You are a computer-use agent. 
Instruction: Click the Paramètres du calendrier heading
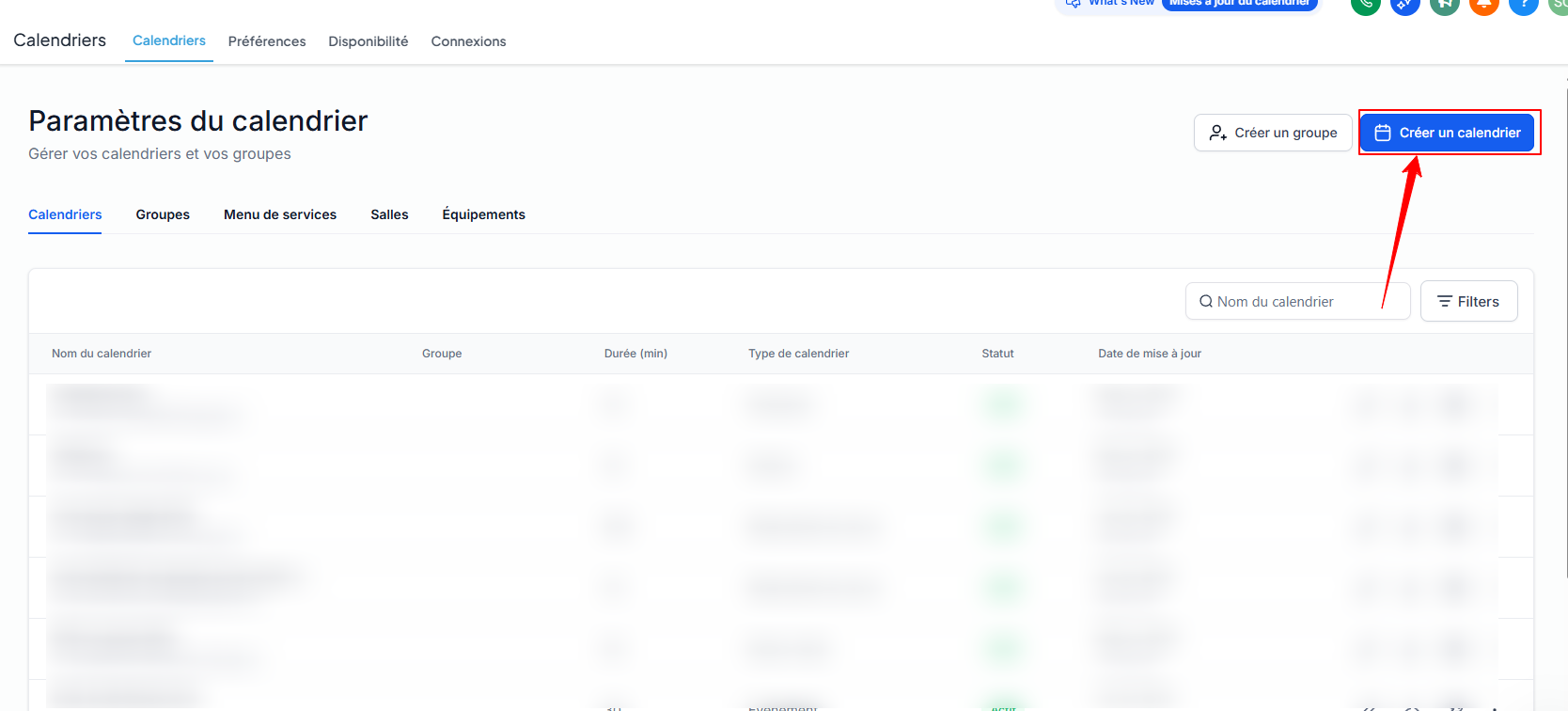coord(198,120)
